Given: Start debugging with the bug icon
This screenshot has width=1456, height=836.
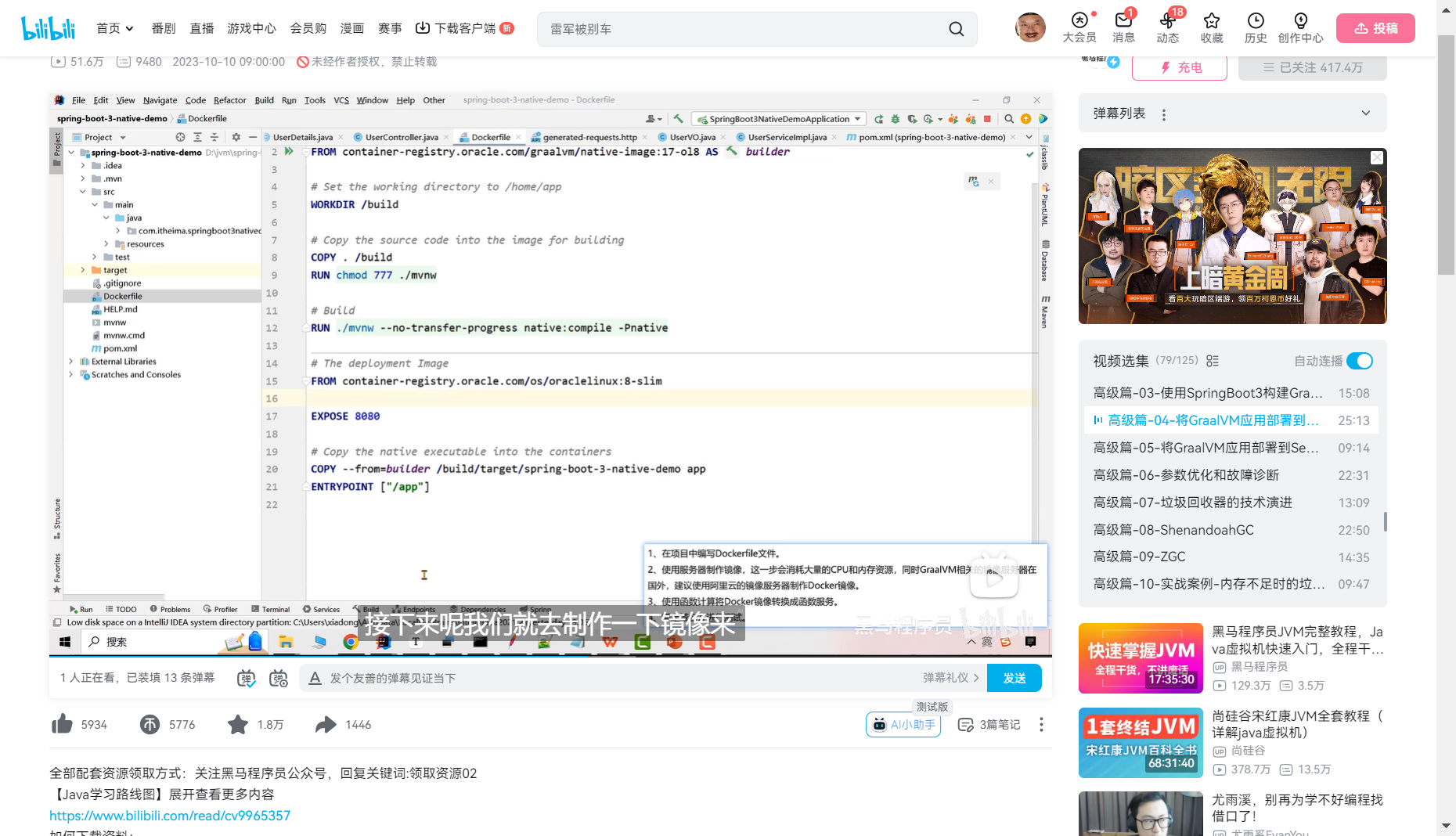Looking at the screenshot, I should 895,119.
